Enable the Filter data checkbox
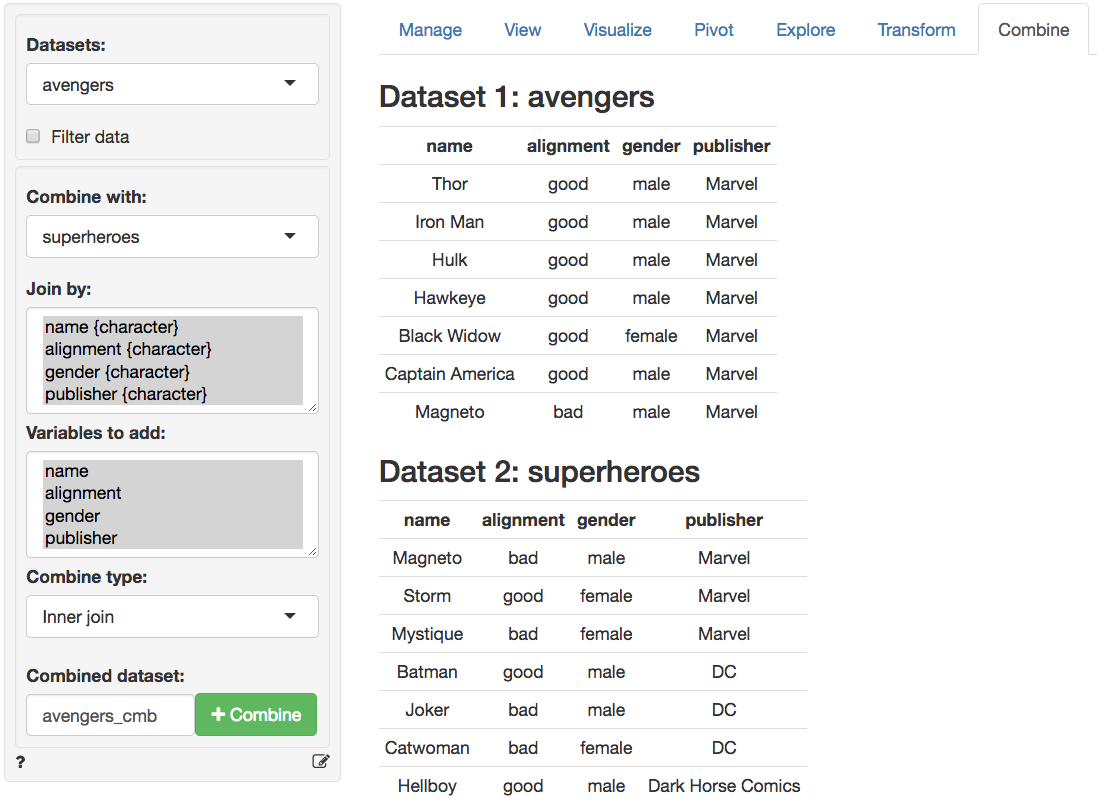 point(33,137)
